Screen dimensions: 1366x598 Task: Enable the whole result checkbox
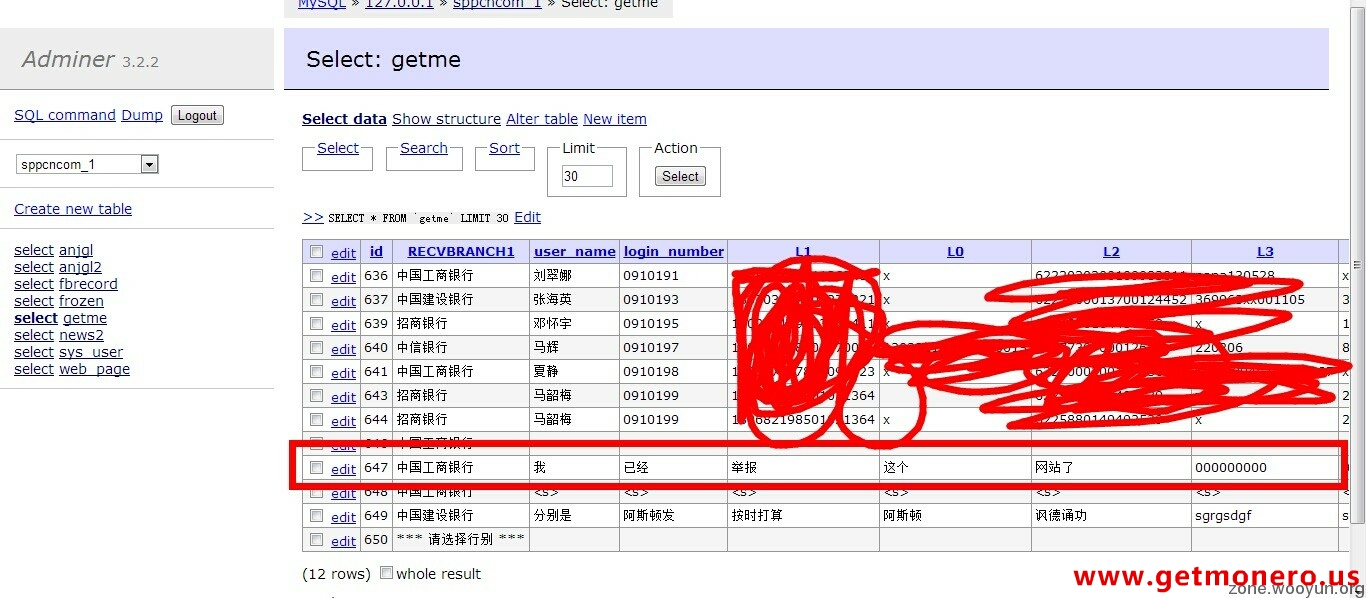coord(387,573)
